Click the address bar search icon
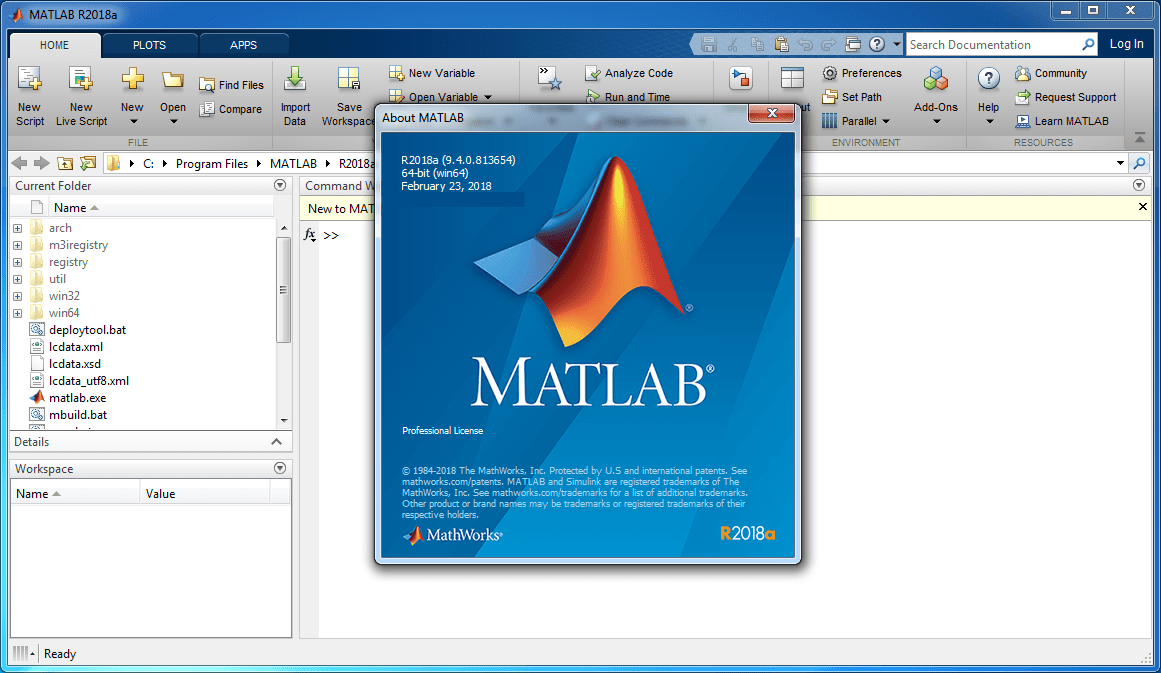Image resolution: width=1161 pixels, height=673 pixels. point(1140,163)
